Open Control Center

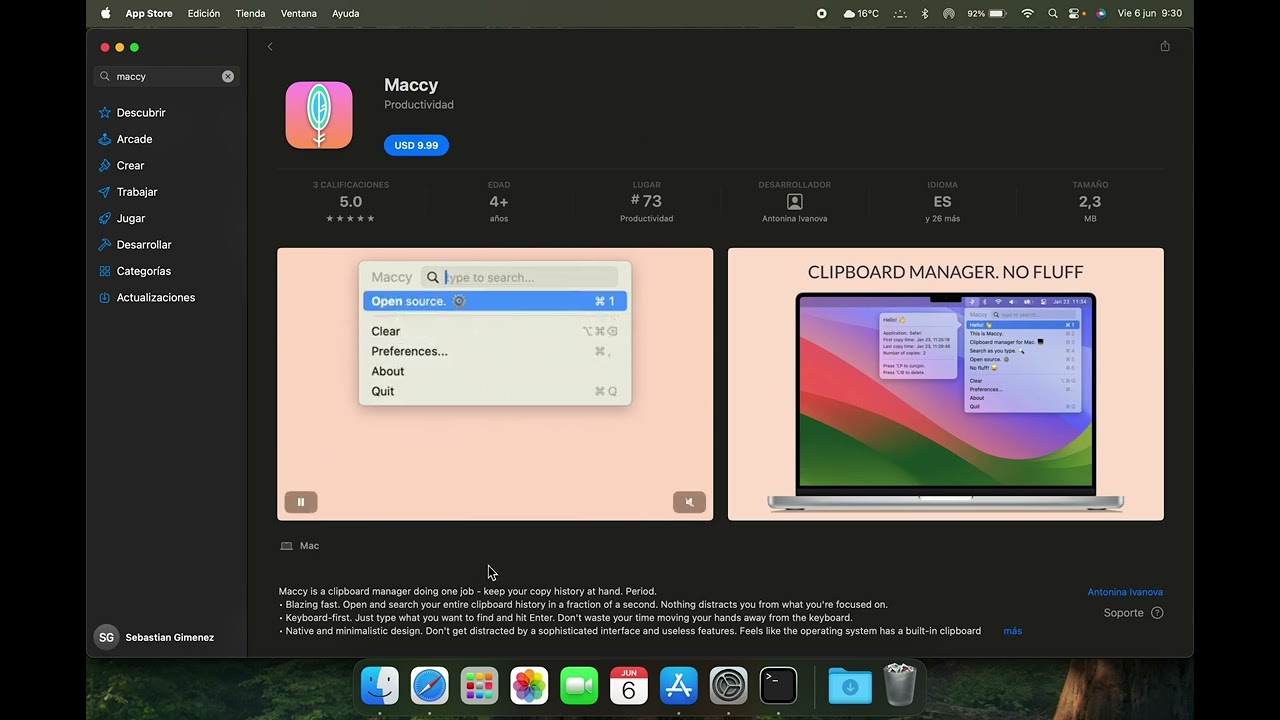[x=1076, y=13]
